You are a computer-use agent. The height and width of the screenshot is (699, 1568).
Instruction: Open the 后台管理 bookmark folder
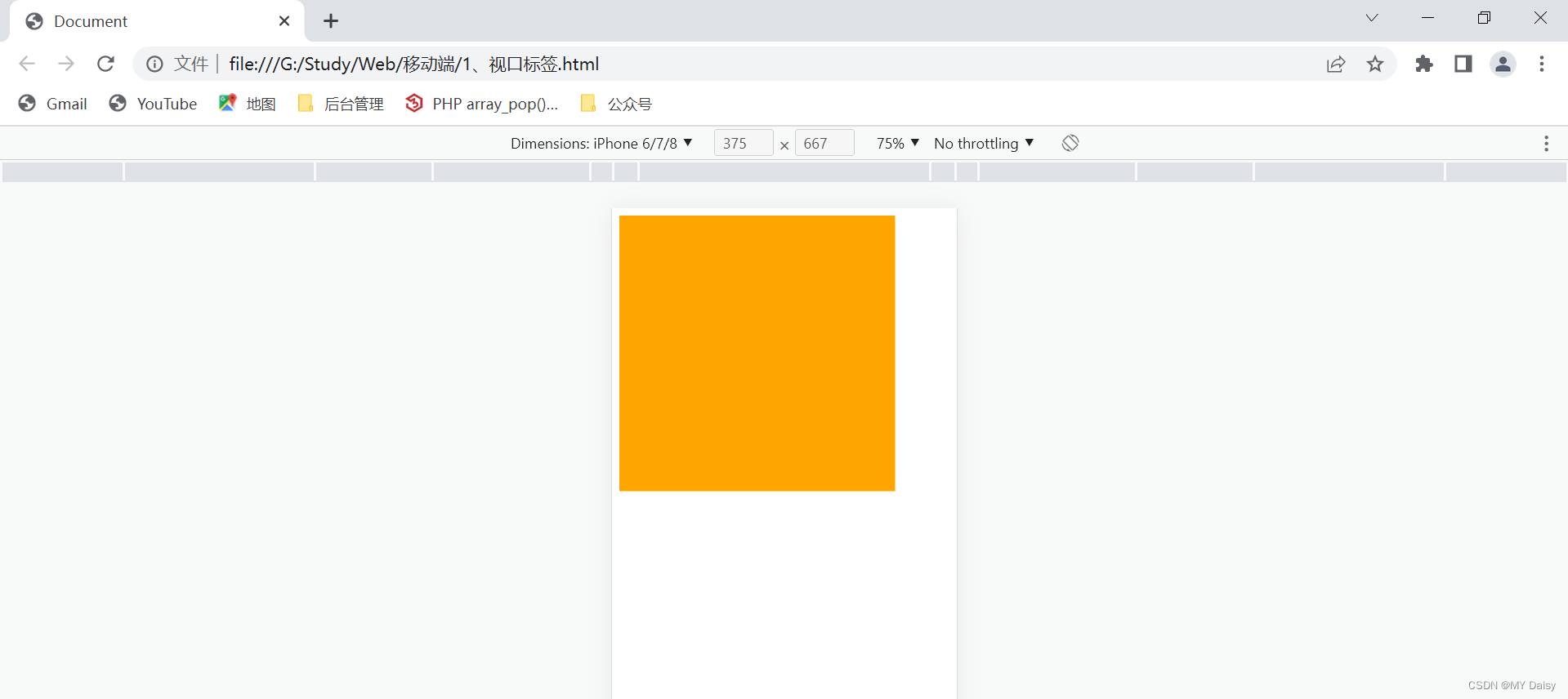coord(341,104)
